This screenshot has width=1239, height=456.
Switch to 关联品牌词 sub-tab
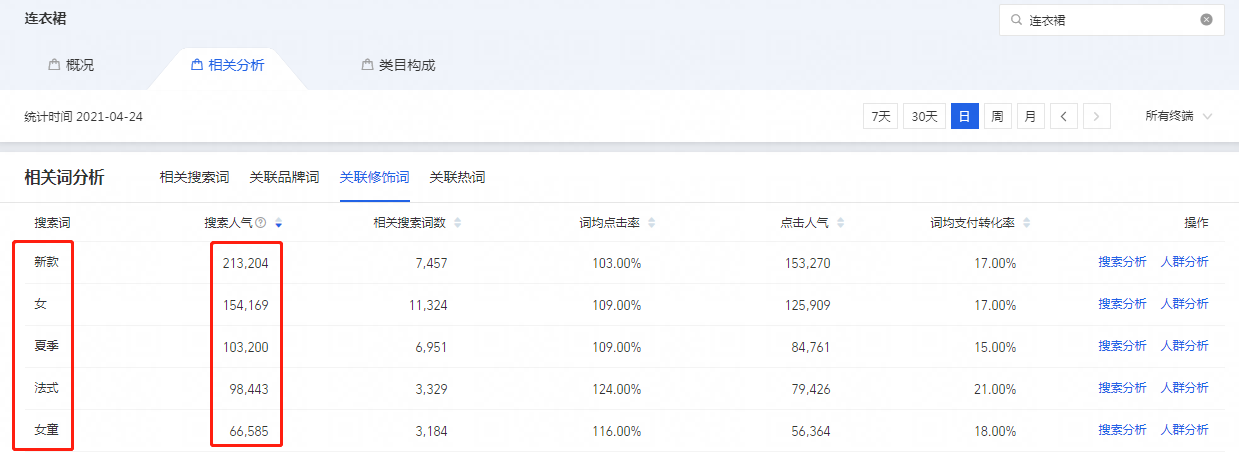pos(284,178)
